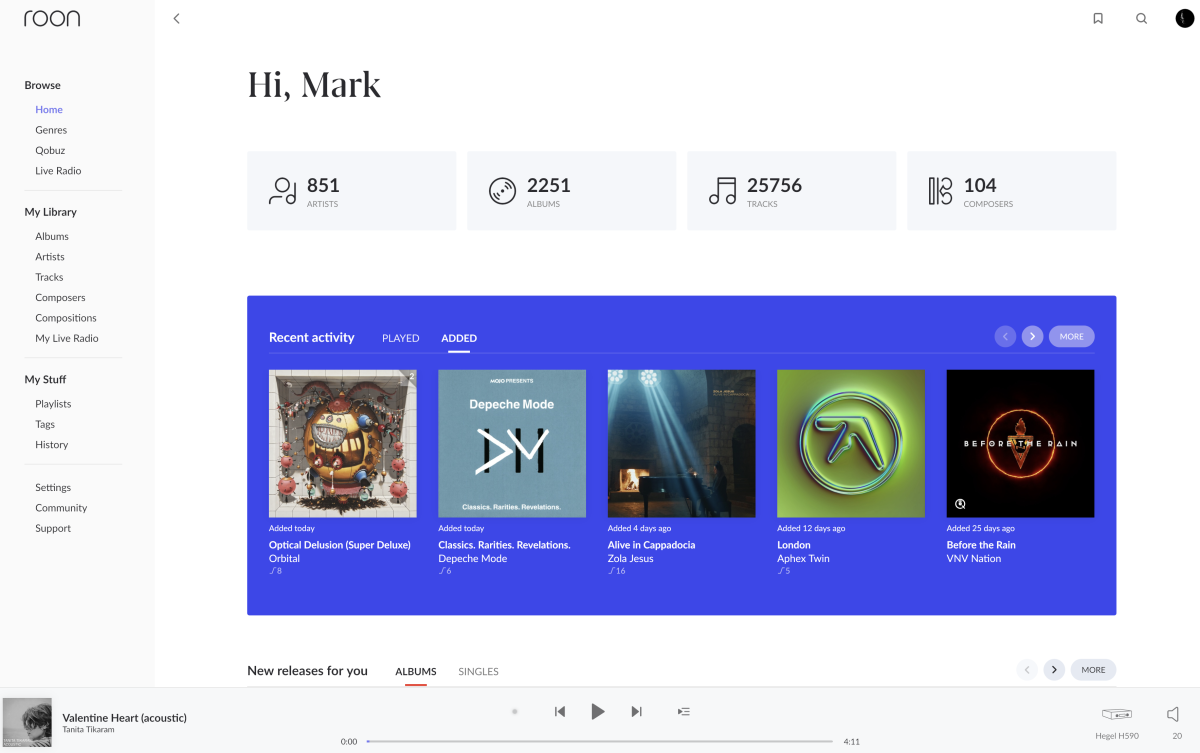Skip to previous track

pos(560,711)
